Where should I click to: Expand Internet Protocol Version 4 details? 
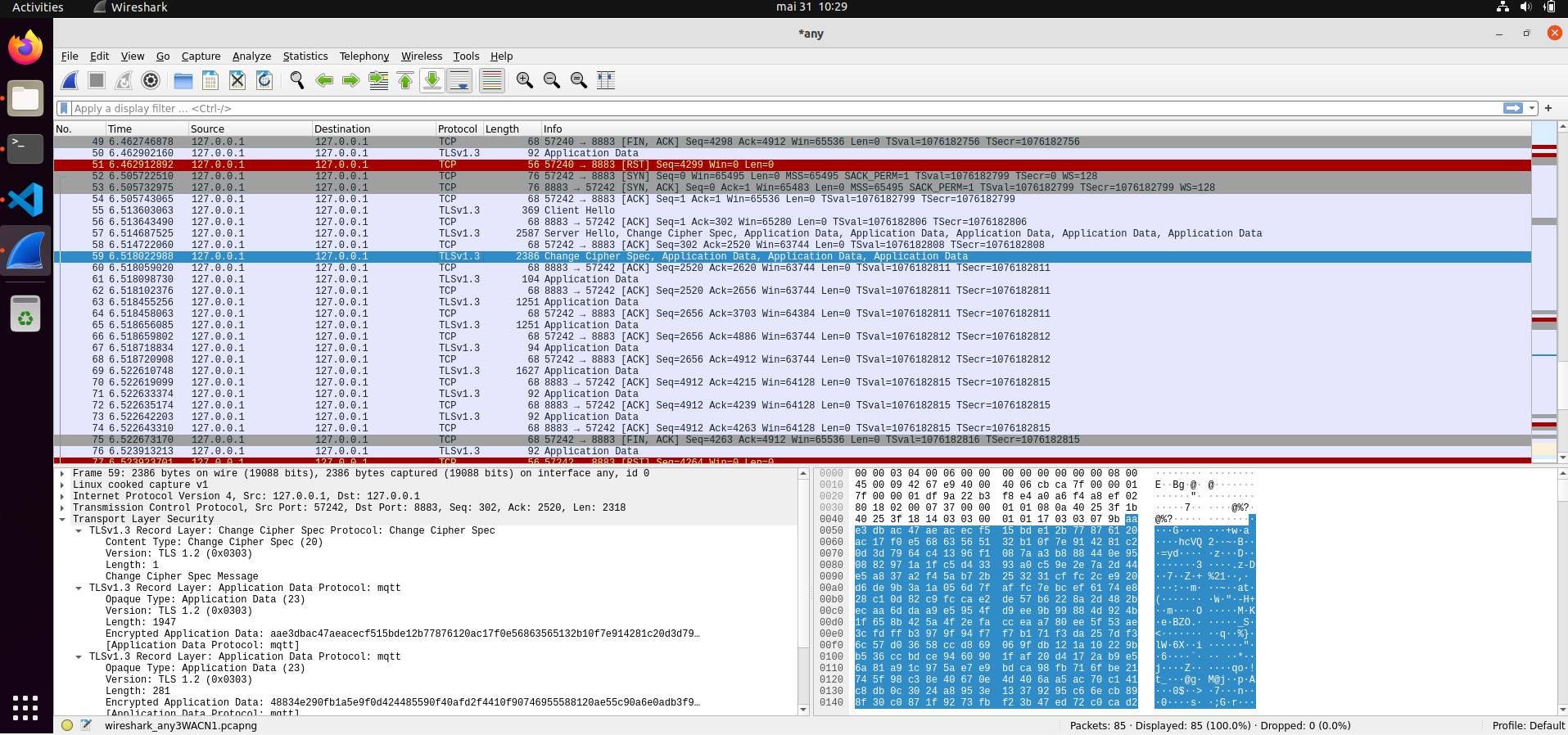click(63, 496)
